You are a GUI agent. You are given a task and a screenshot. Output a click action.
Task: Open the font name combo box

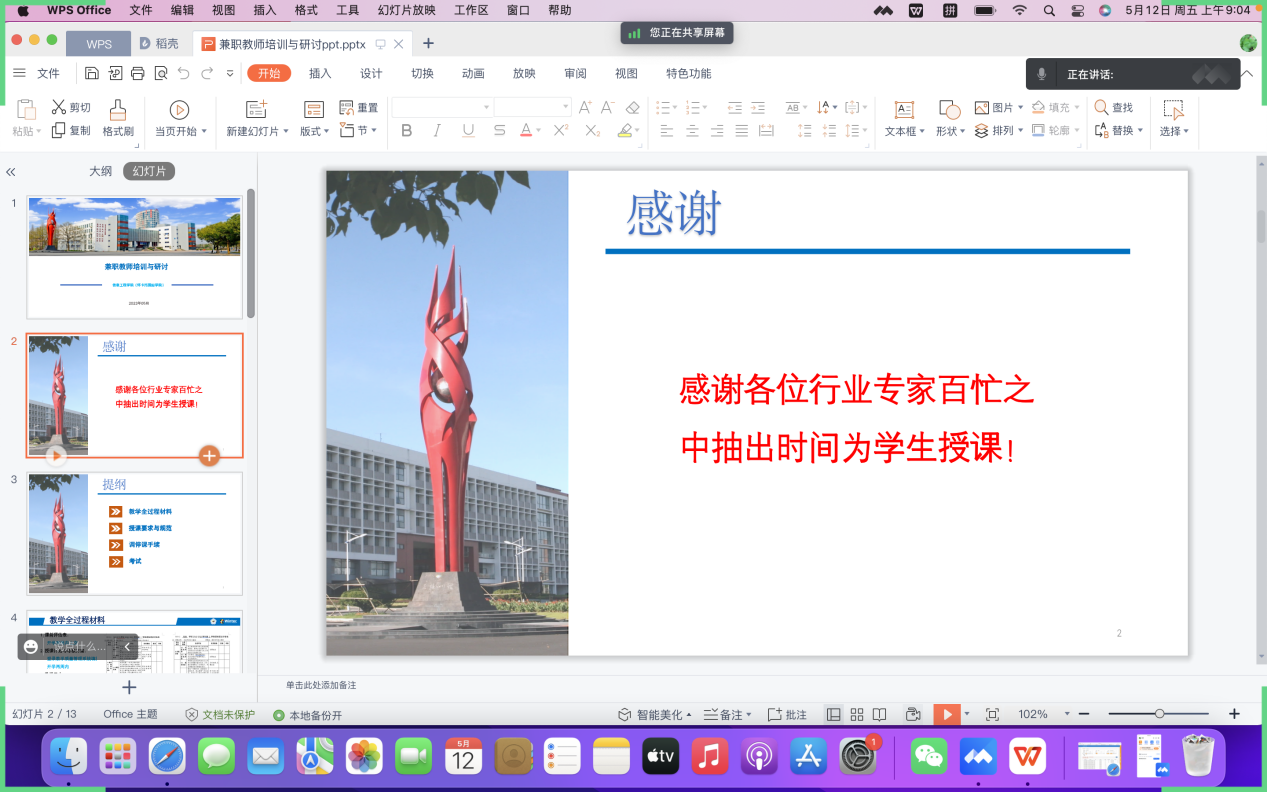click(x=442, y=107)
